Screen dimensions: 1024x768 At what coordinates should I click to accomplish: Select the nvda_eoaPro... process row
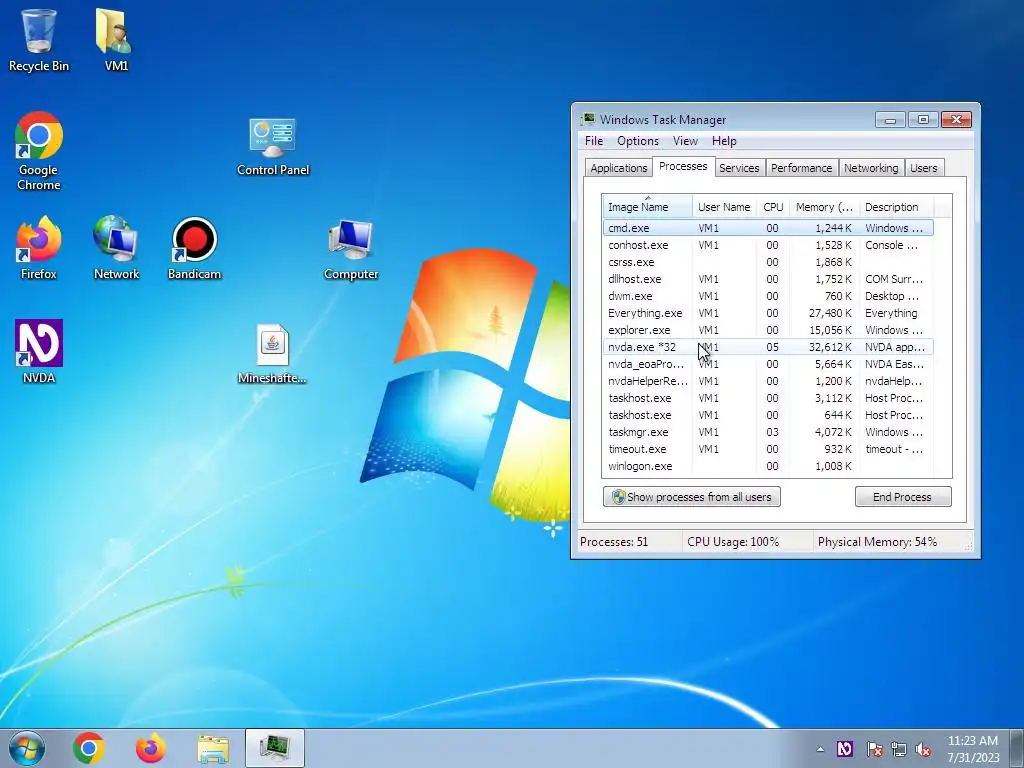768,364
